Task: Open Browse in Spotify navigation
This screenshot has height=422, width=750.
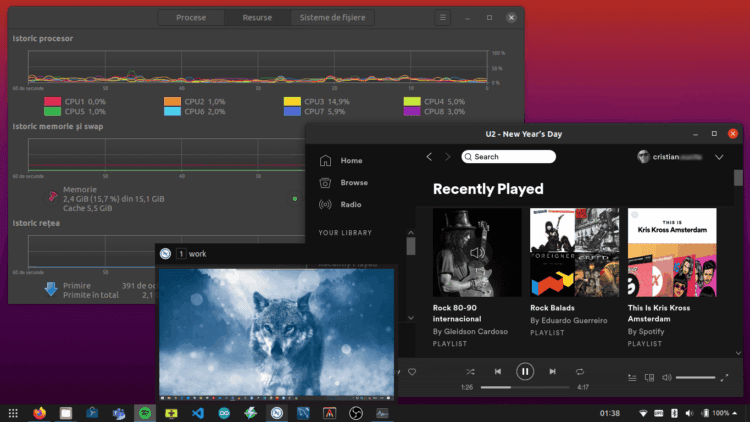Action: click(354, 183)
